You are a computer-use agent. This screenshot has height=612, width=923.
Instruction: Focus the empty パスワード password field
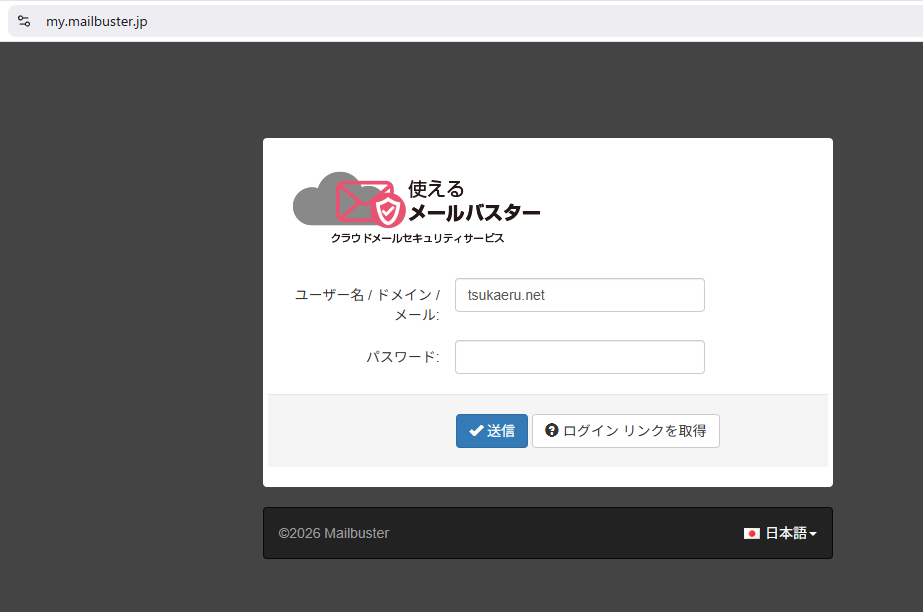click(579, 357)
